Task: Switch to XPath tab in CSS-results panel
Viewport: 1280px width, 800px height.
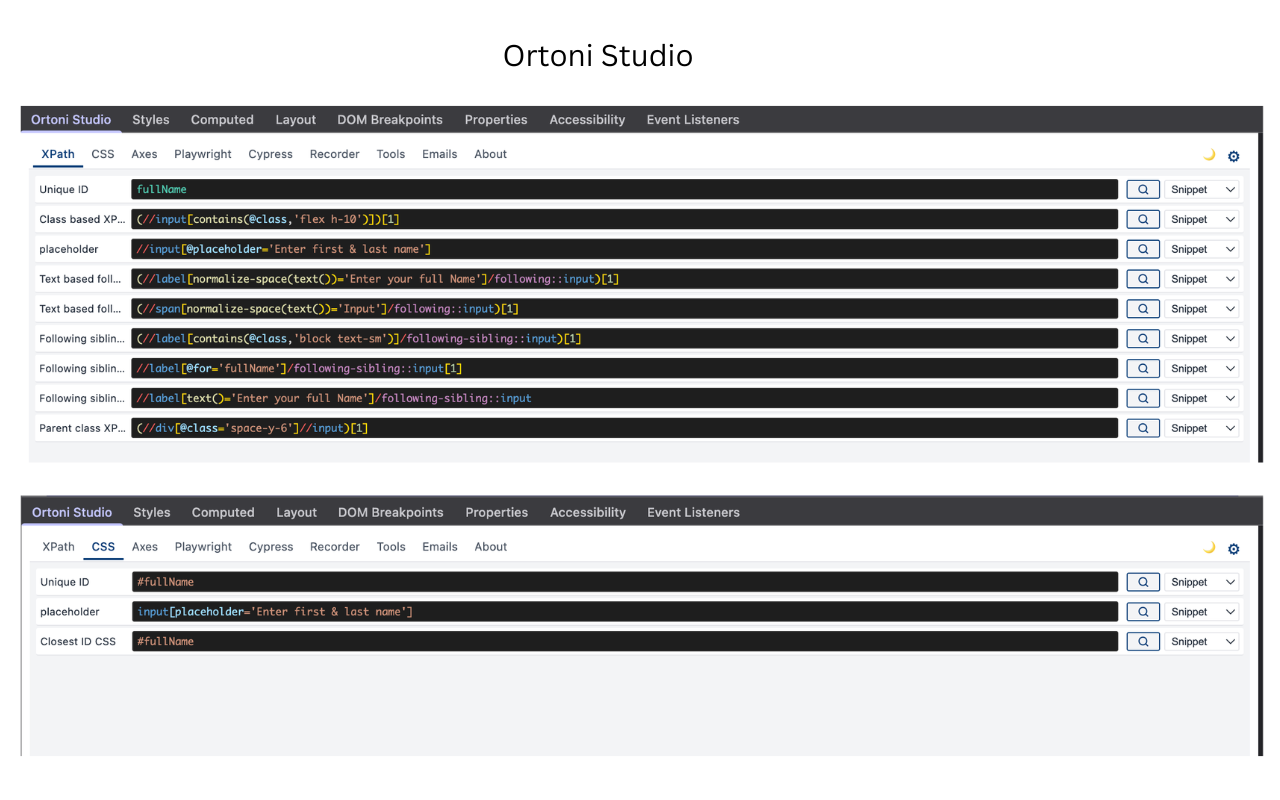Action: click(x=59, y=547)
